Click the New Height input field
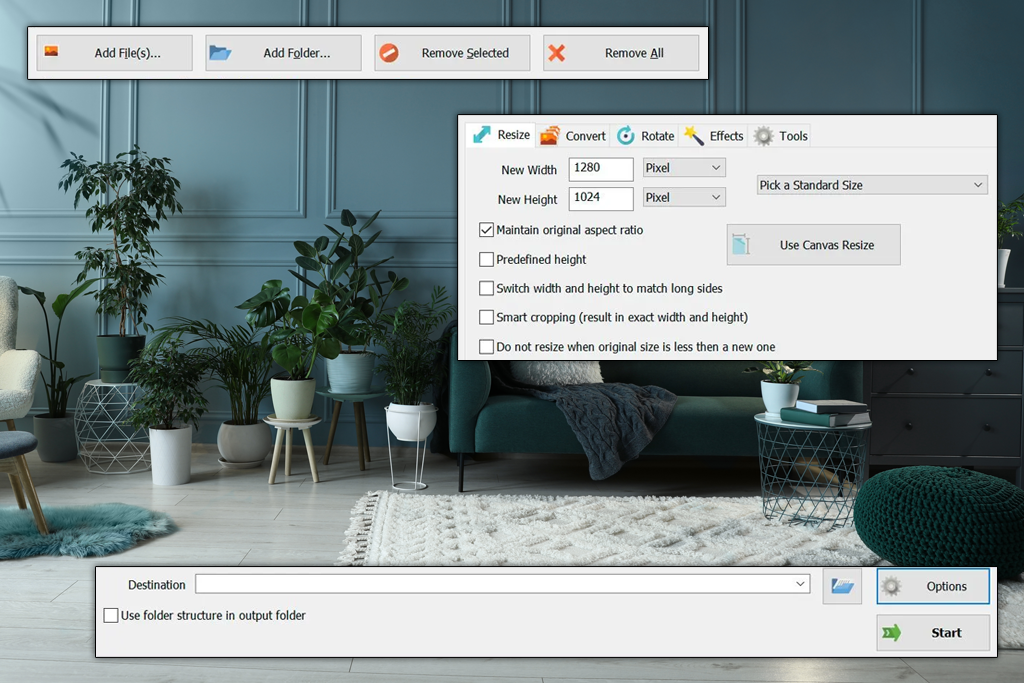1024x683 pixels. (601, 199)
